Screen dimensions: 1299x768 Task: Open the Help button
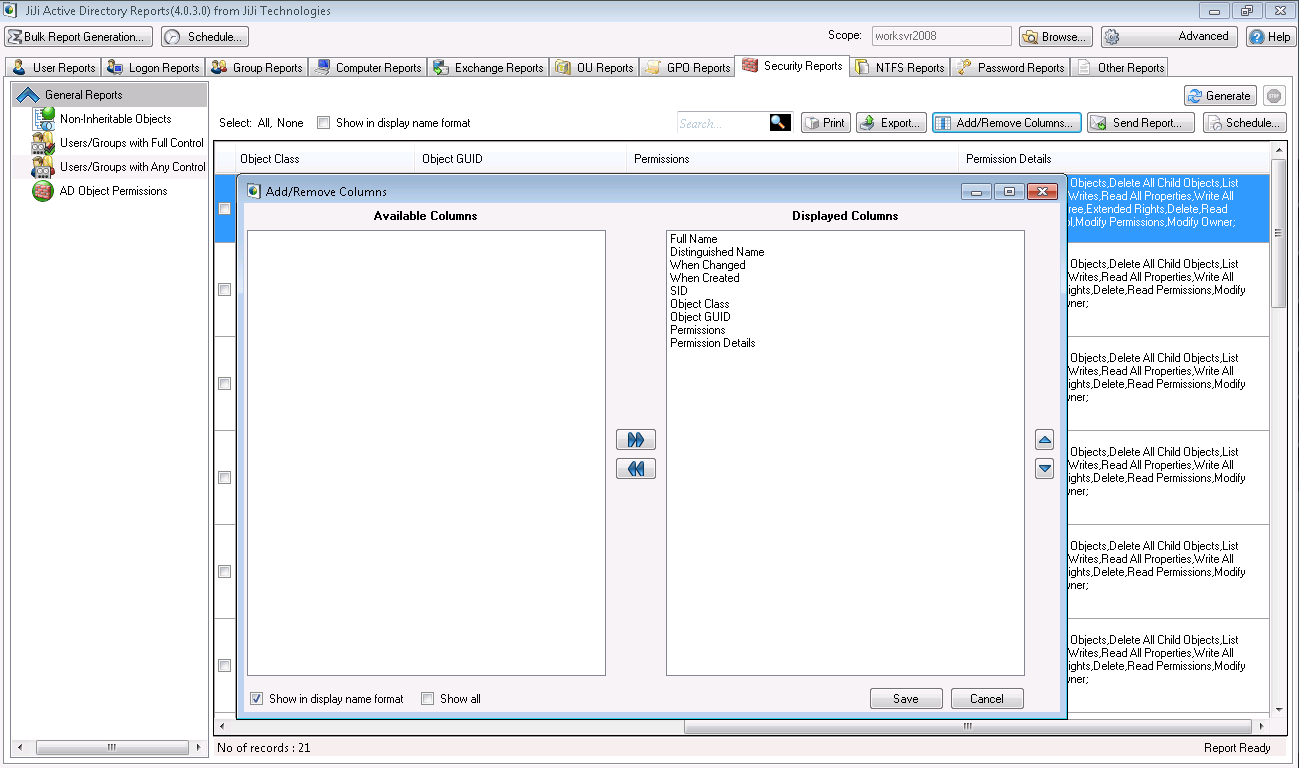[1270, 37]
